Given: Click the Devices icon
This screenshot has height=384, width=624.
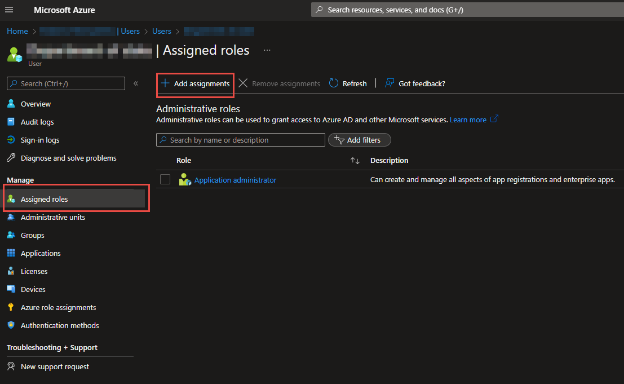Looking at the screenshot, I should tap(11, 289).
